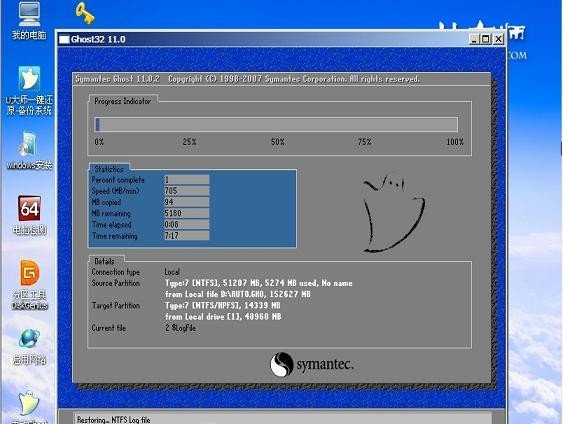Open the 我的电脑 desktop icon

click(x=29, y=20)
